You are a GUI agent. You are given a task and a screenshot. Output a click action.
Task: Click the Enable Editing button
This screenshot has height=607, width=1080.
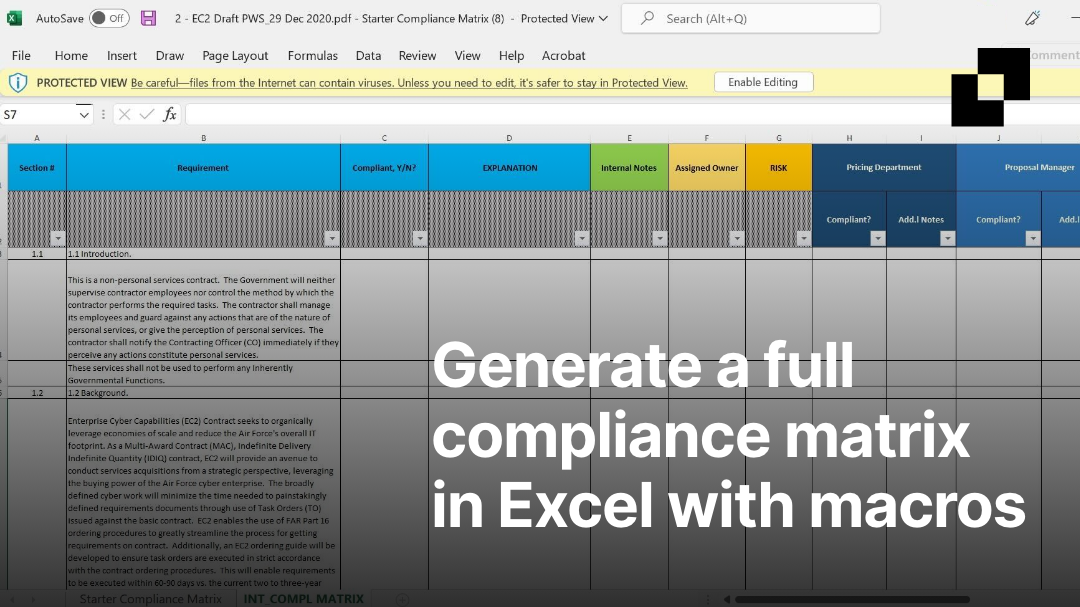pos(762,82)
